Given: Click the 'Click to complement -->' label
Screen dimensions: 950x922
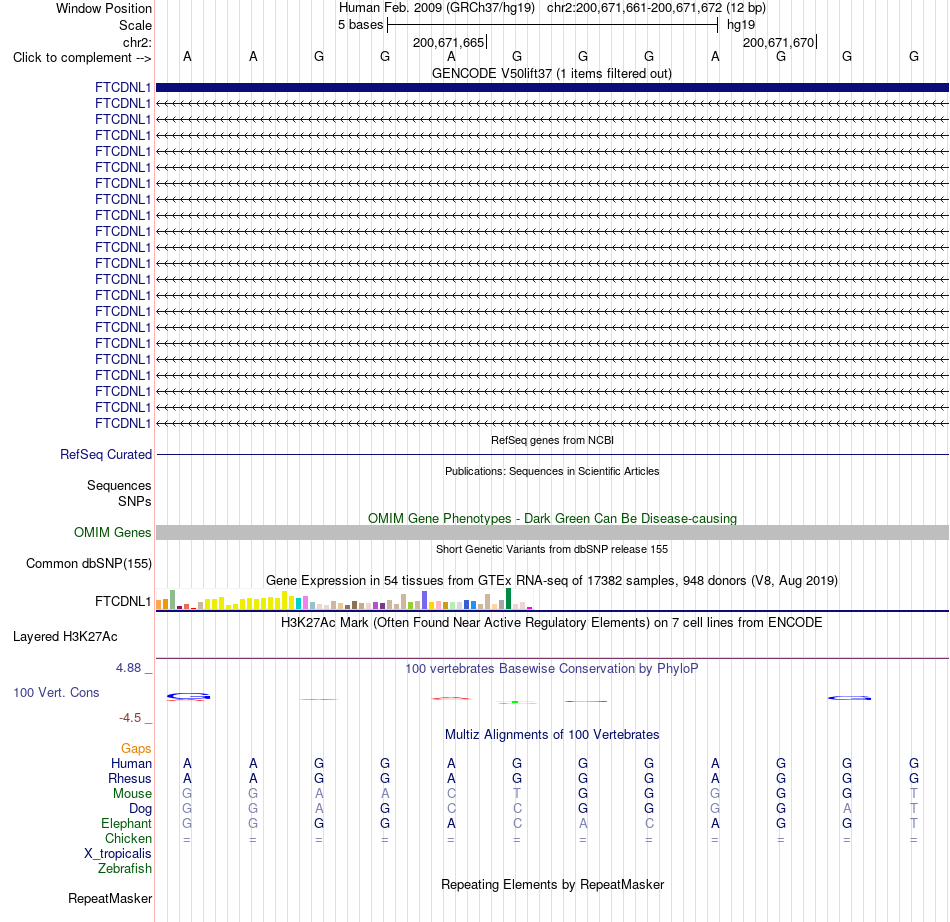Looking at the screenshot, I should 82,58.
